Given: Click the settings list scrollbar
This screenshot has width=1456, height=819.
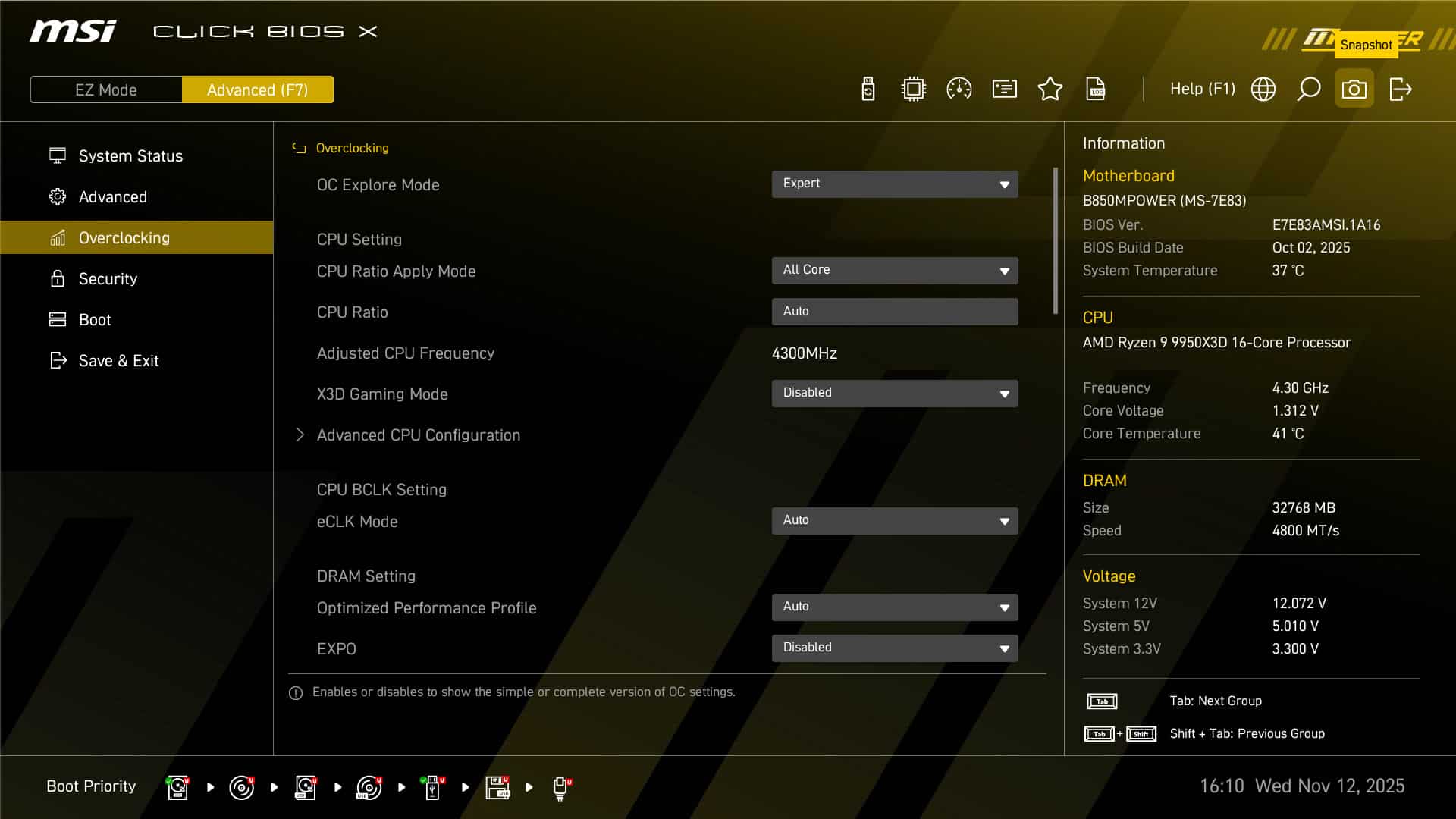Looking at the screenshot, I should point(1055,241).
